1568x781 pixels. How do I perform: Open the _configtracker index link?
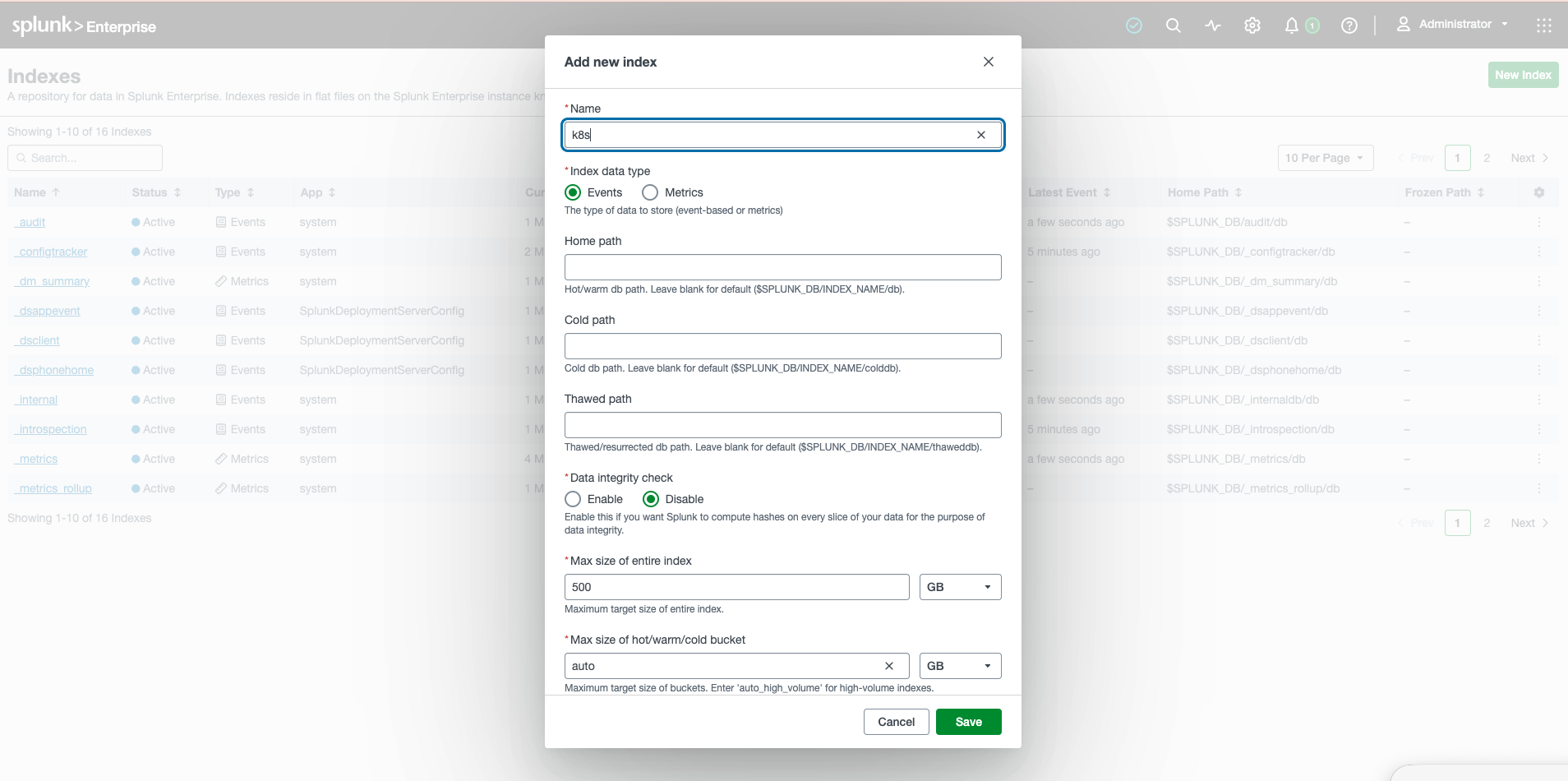click(x=51, y=252)
